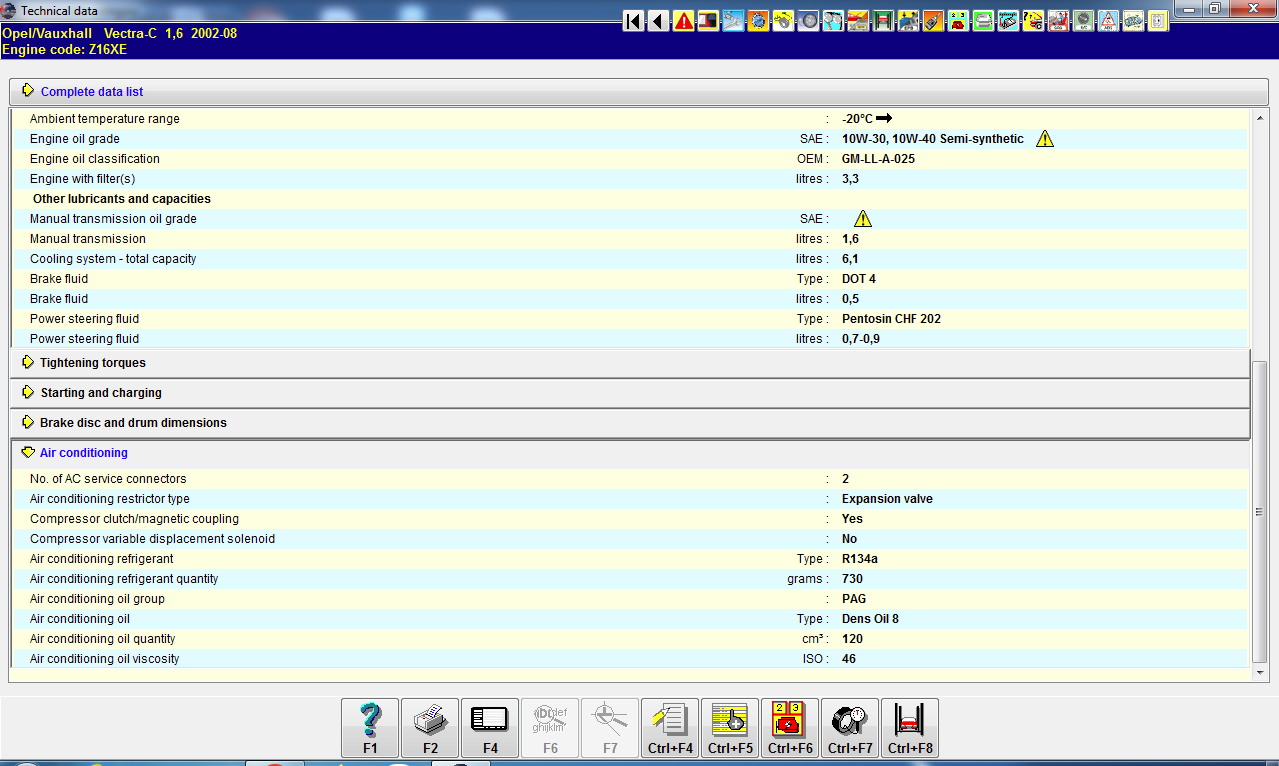Click the R134a refrigerant value
Image resolution: width=1279 pixels, height=766 pixels.
[x=860, y=559]
